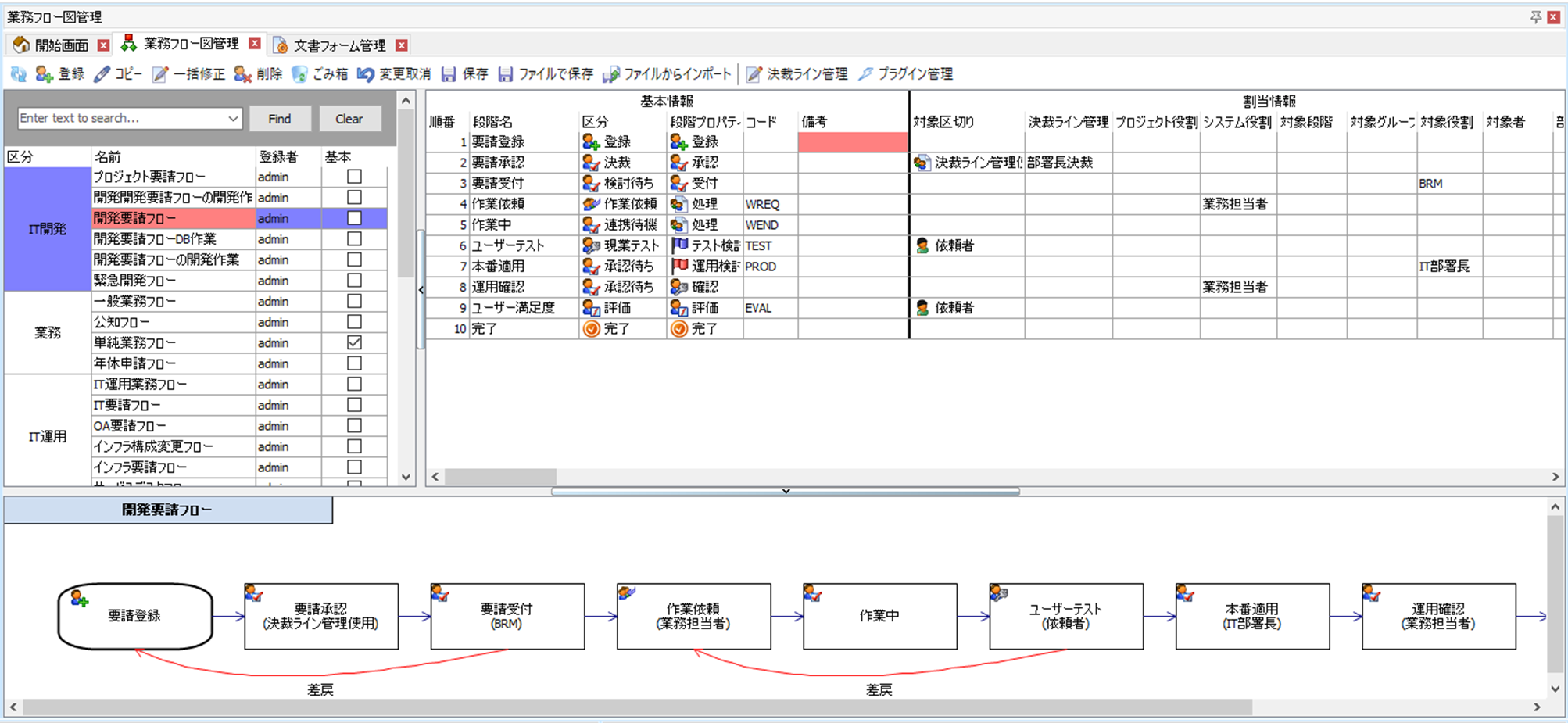
Task: Collapse the grid with horizontal splitter chevron
Action: click(786, 492)
